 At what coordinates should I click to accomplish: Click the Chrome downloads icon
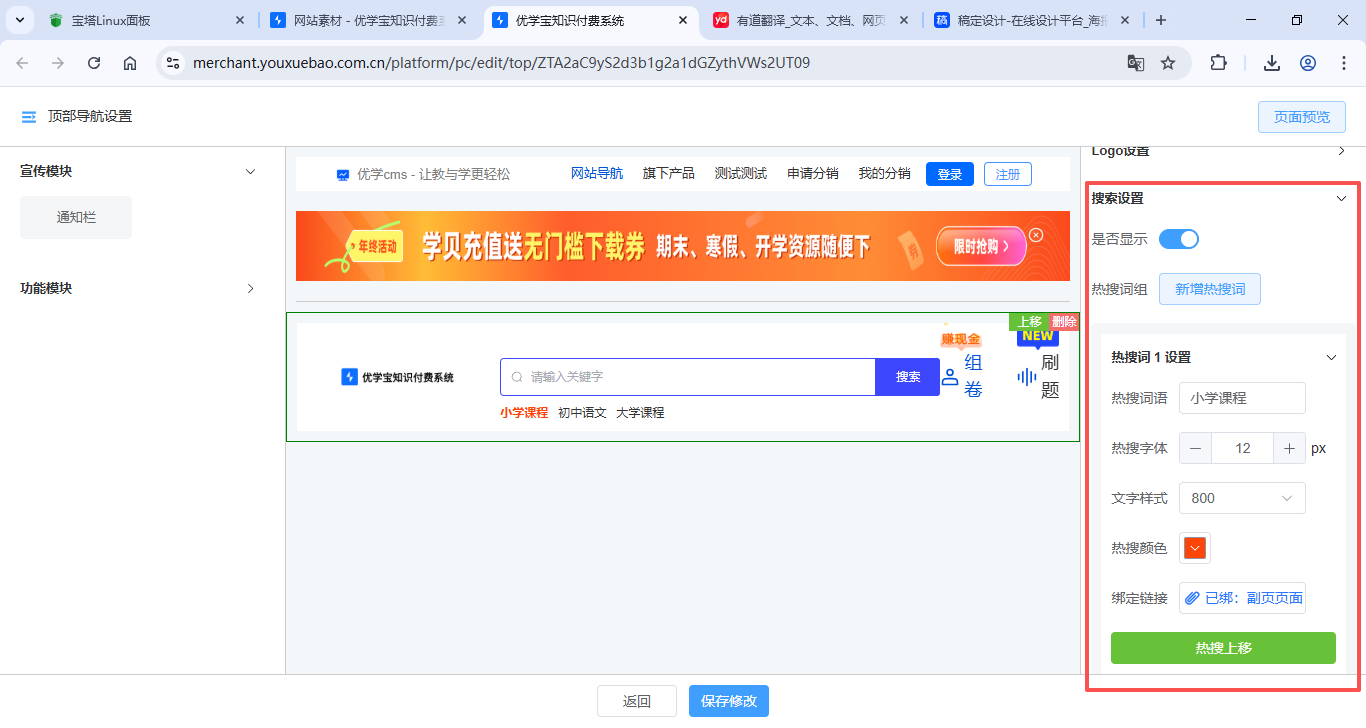pos(1272,63)
